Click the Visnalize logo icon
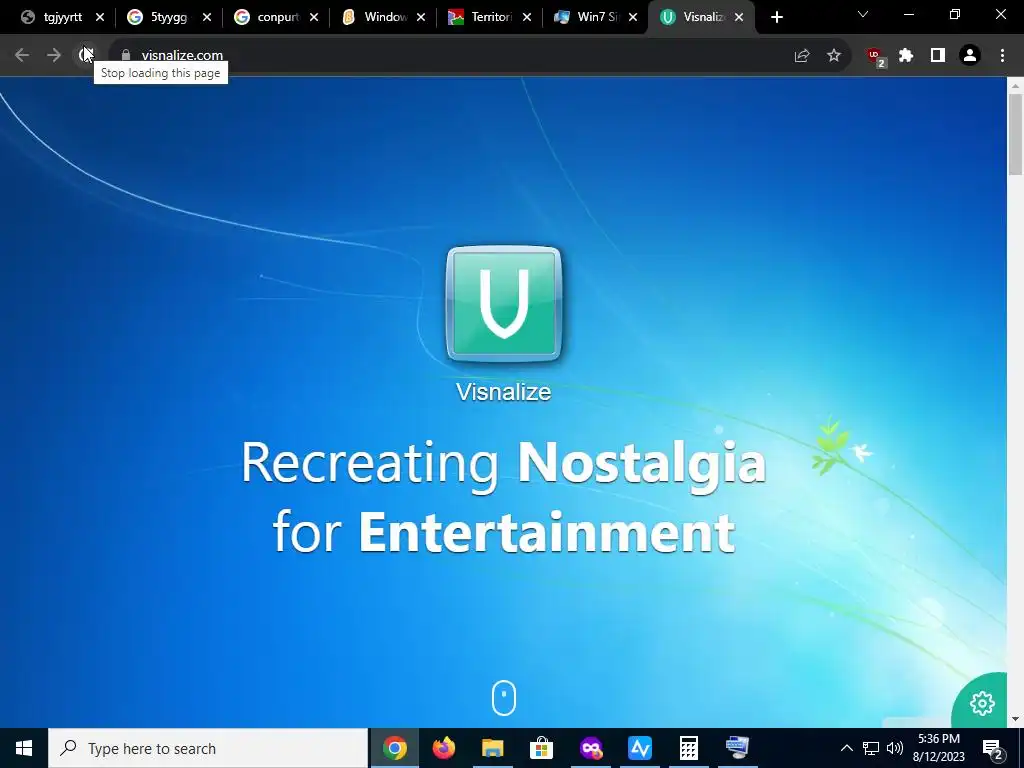 tap(504, 304)
